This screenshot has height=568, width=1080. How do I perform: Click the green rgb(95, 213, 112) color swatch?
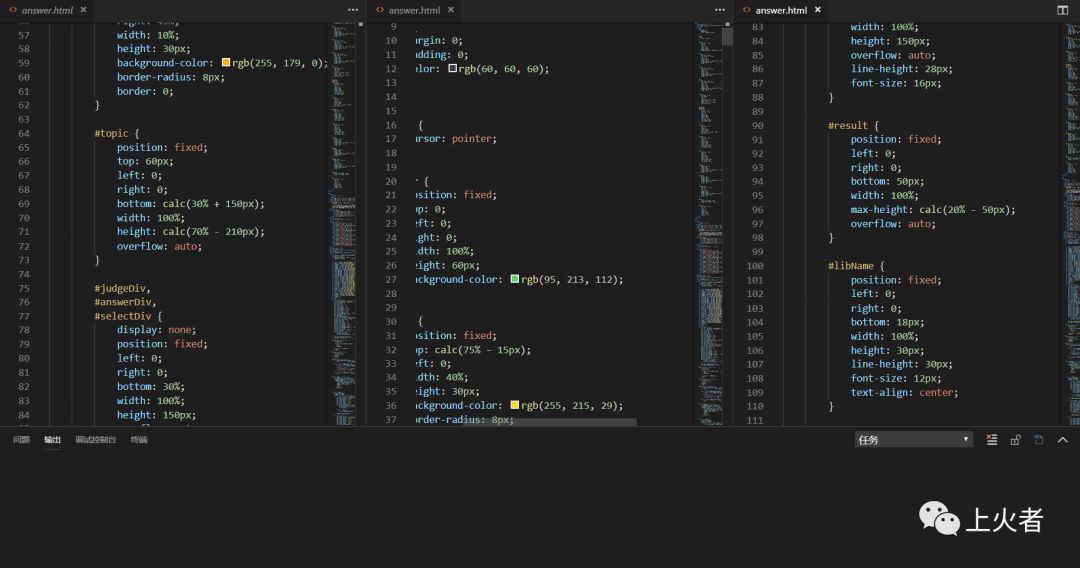(x=515, y=280)
